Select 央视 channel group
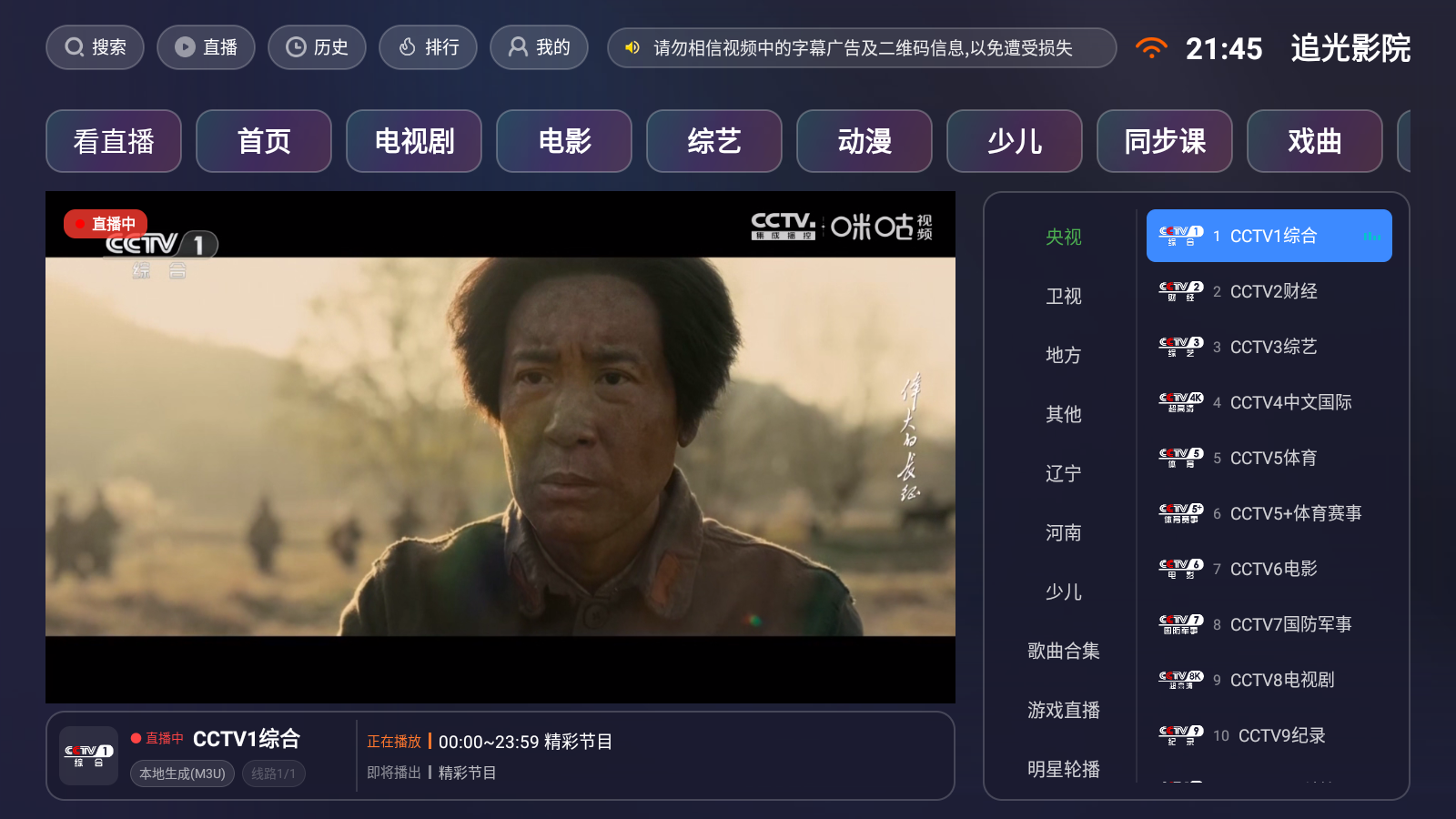 point(1063,237)
